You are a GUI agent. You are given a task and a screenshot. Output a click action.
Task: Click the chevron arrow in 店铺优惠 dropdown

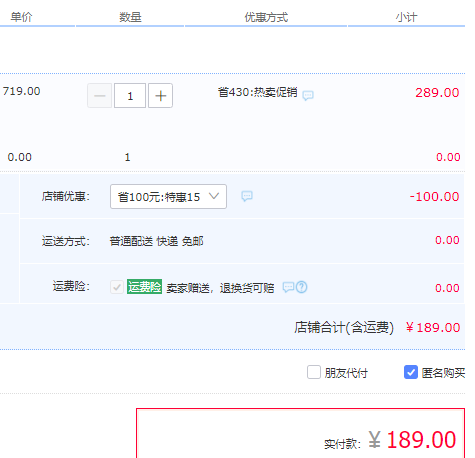[214, 196]
